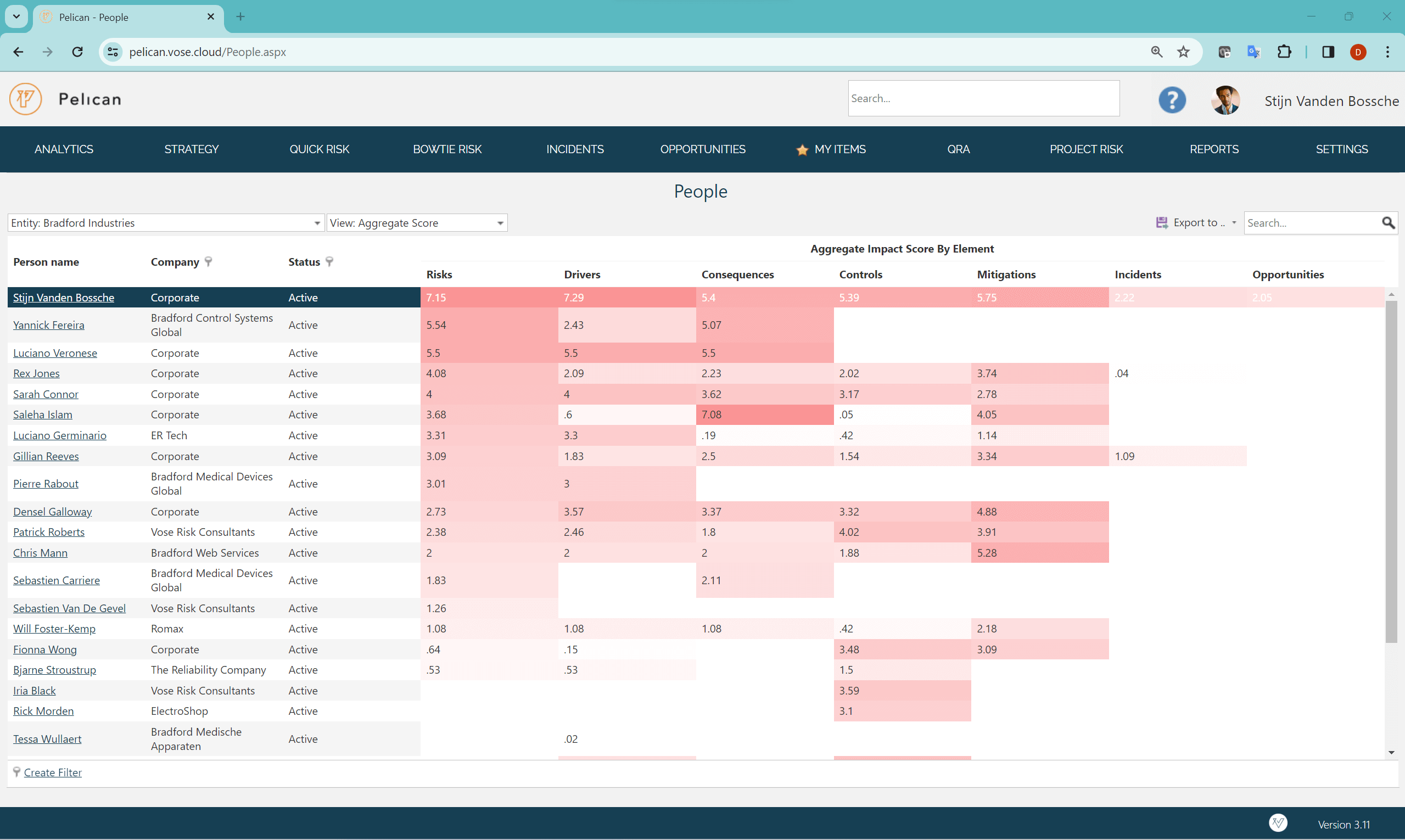Click the Company column filter icon
The width and height of the screenshot is (1405, 840).
[209, 261]
